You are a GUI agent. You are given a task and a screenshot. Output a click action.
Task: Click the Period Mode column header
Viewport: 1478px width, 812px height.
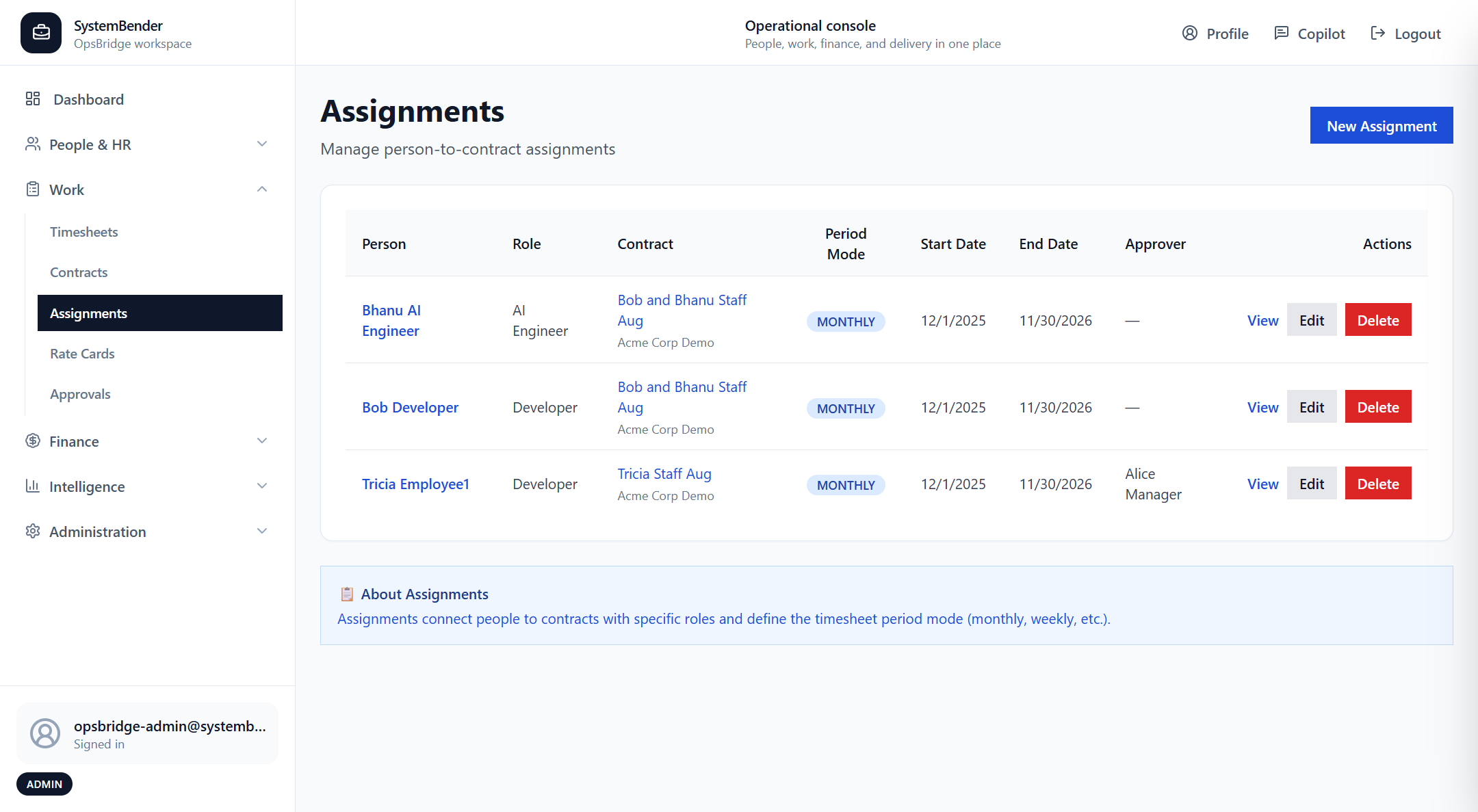point(846,244)
